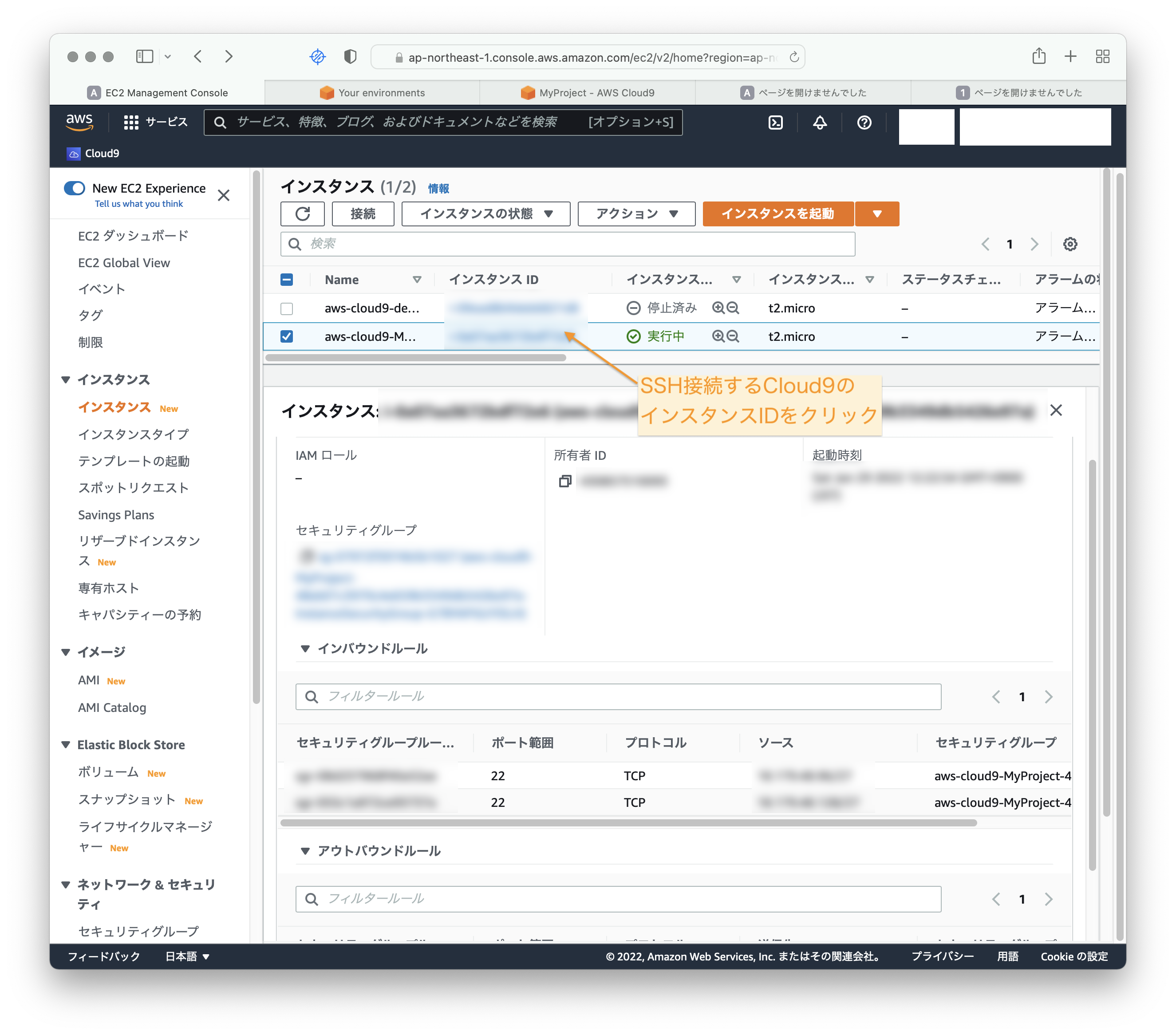Open the アクション dropdown menu
The image size is (1176, 1035).
(636, 214)
